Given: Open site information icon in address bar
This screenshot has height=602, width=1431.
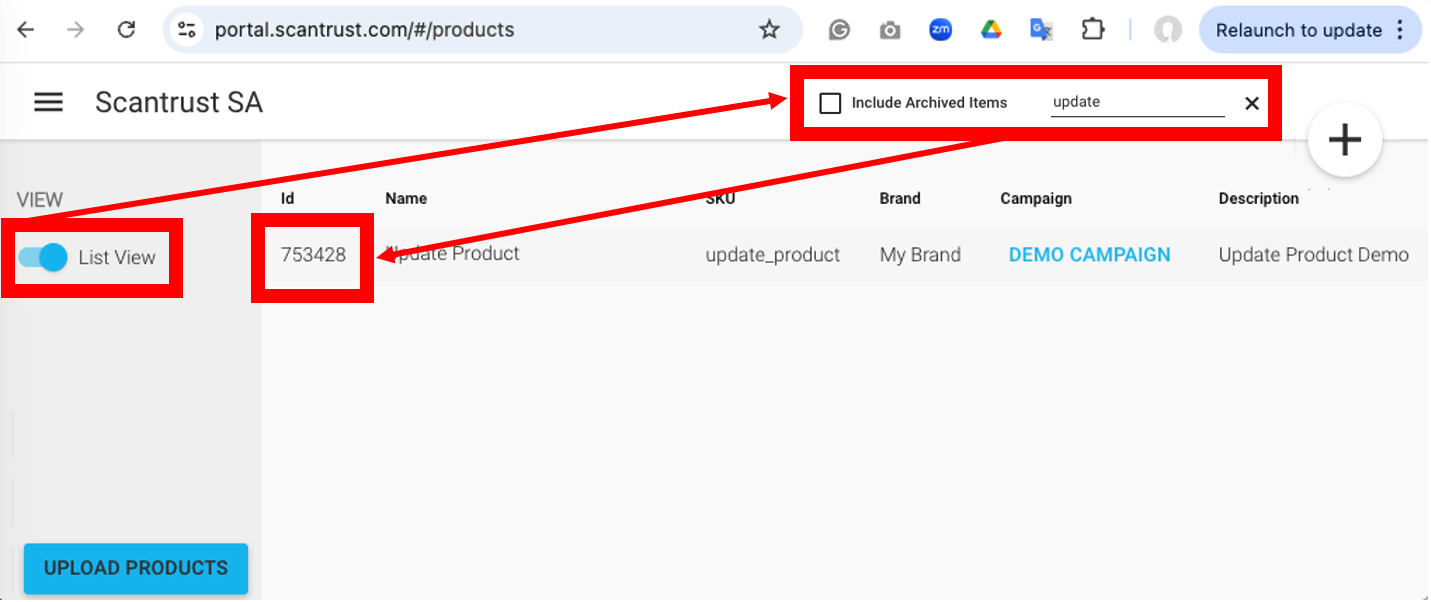Looking at the screenshot, I should pos(187,30).
